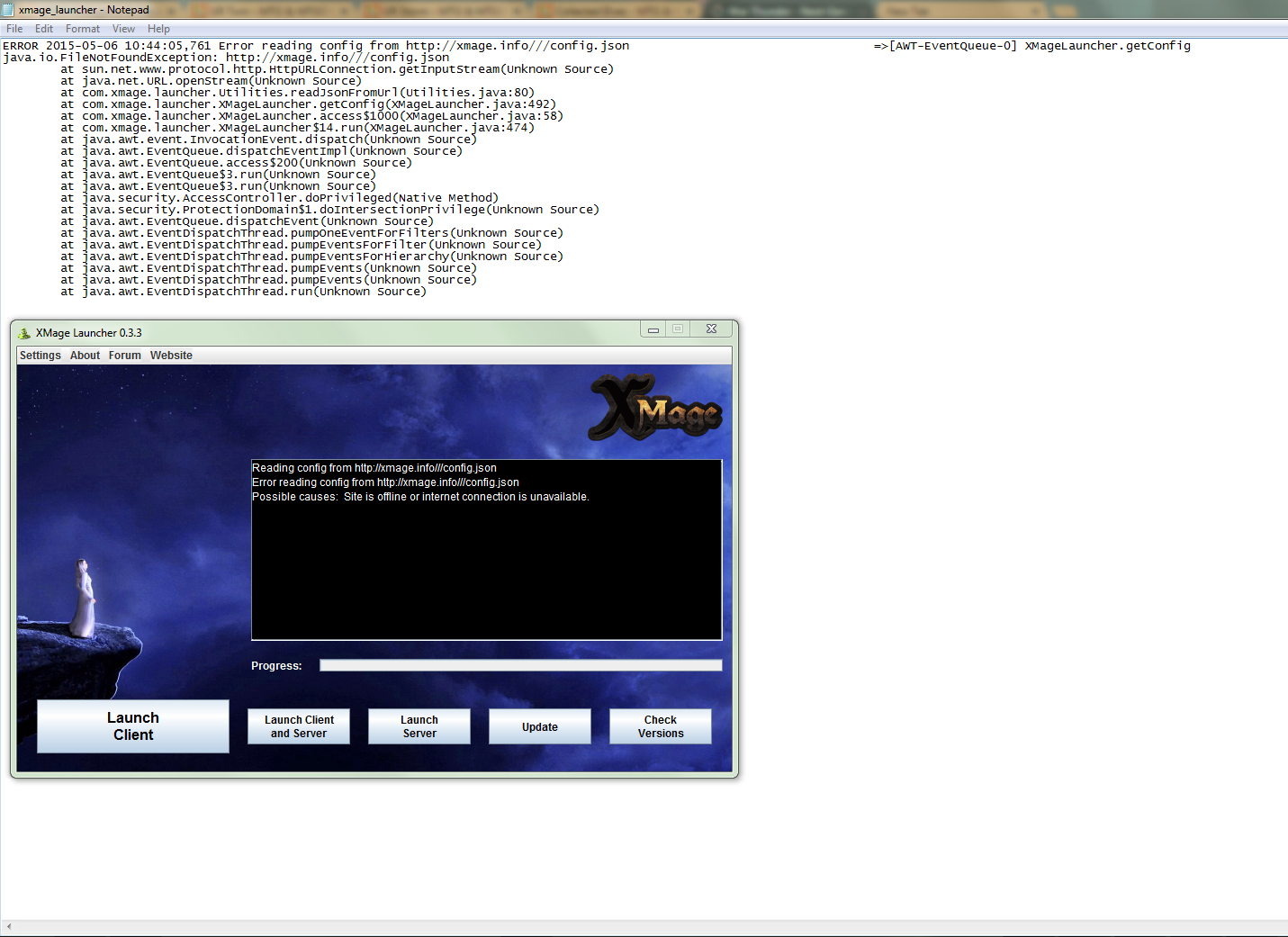Click the XMage Launcher title bar icon
1288x937 pixels.
tap(24, 333)
